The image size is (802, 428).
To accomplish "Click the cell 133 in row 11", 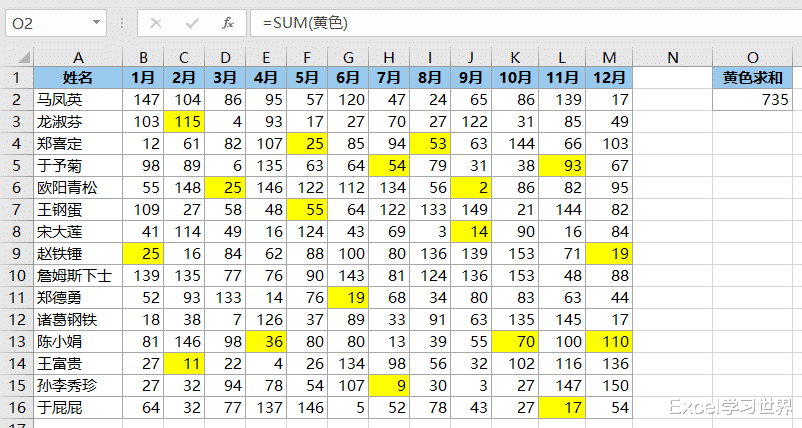I will click(225, 298).
